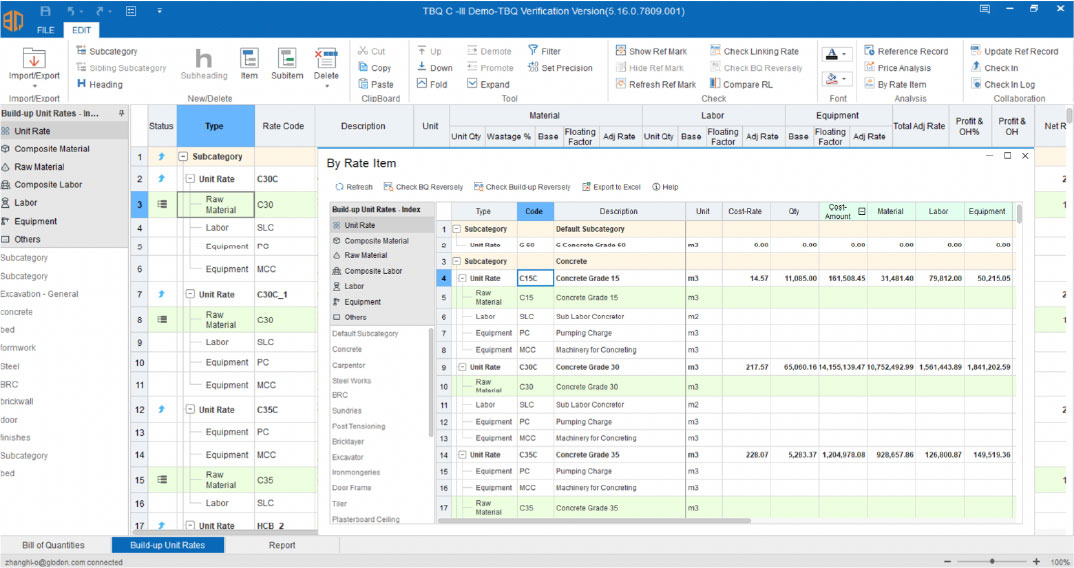Switch to the Bill of Quantities tab
1074x568 pixels.
point(54,545)
